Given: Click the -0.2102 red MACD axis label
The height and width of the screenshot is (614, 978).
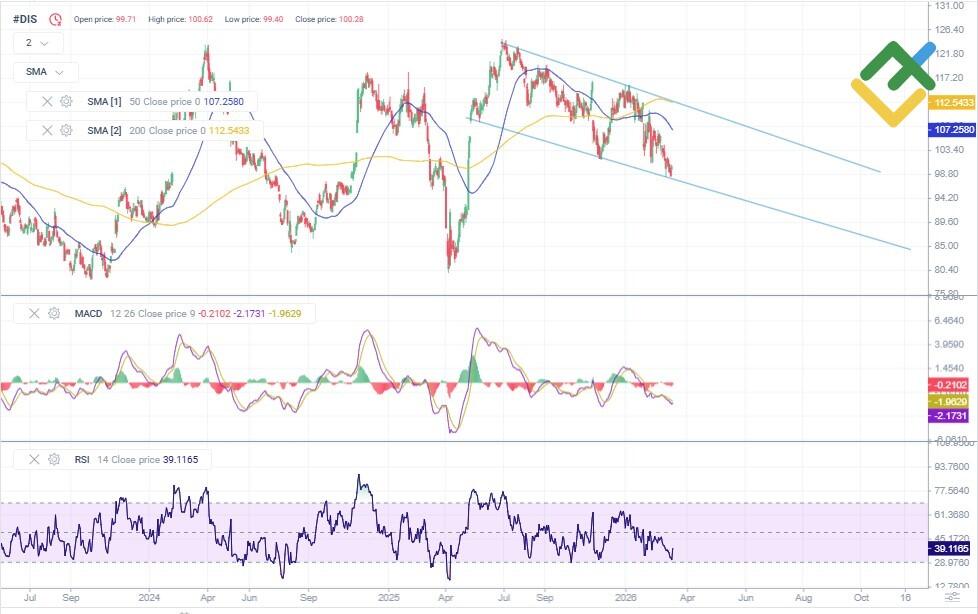Looking at the screenshot, I should tap(948, 385).
